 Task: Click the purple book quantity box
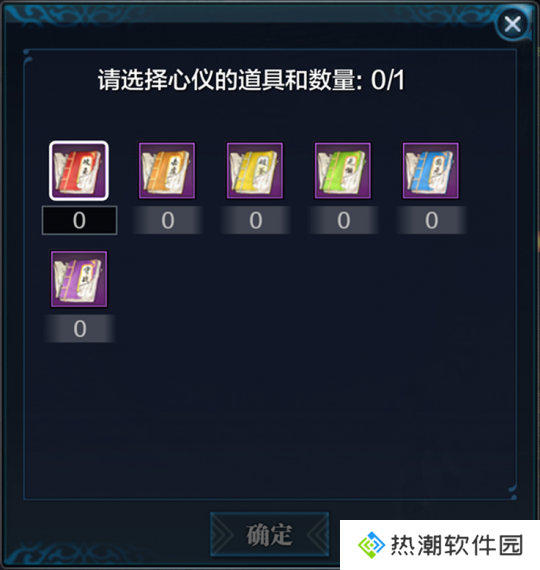coord(80,329)
